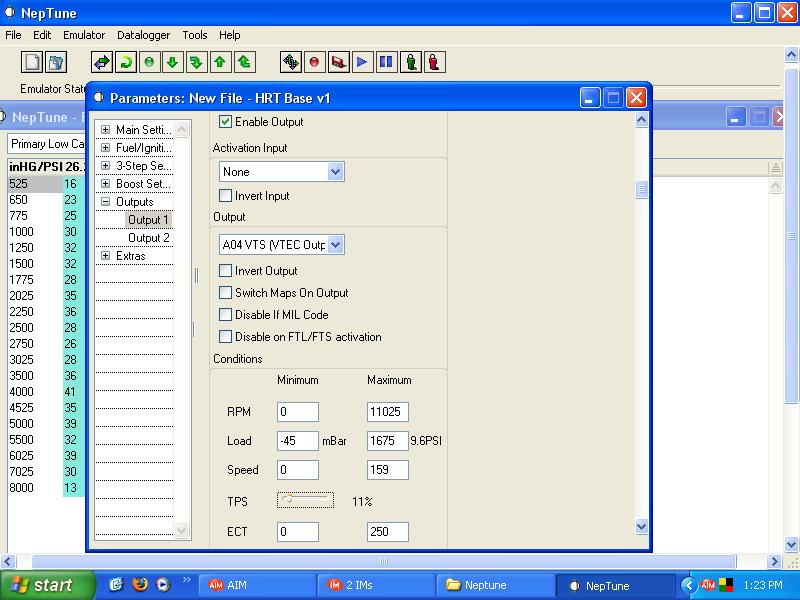Check the Invert Output checkbox

point(225,270)
